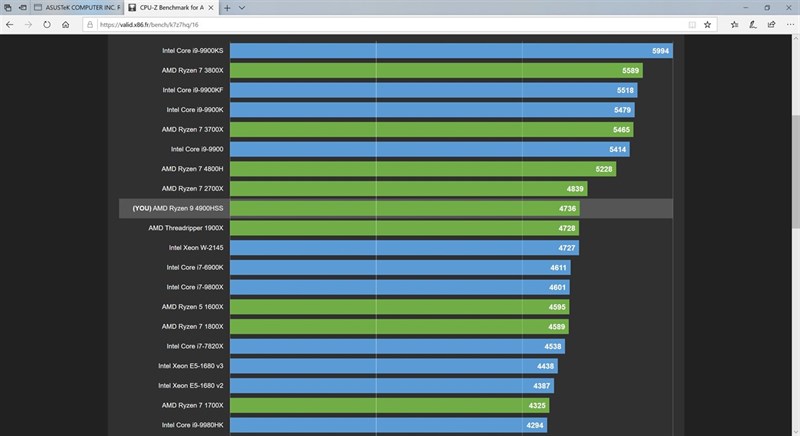This screenshot has height=436, width=800.
Task: Reload the page with Refresh icon
Action: click(x=47, y=24)
